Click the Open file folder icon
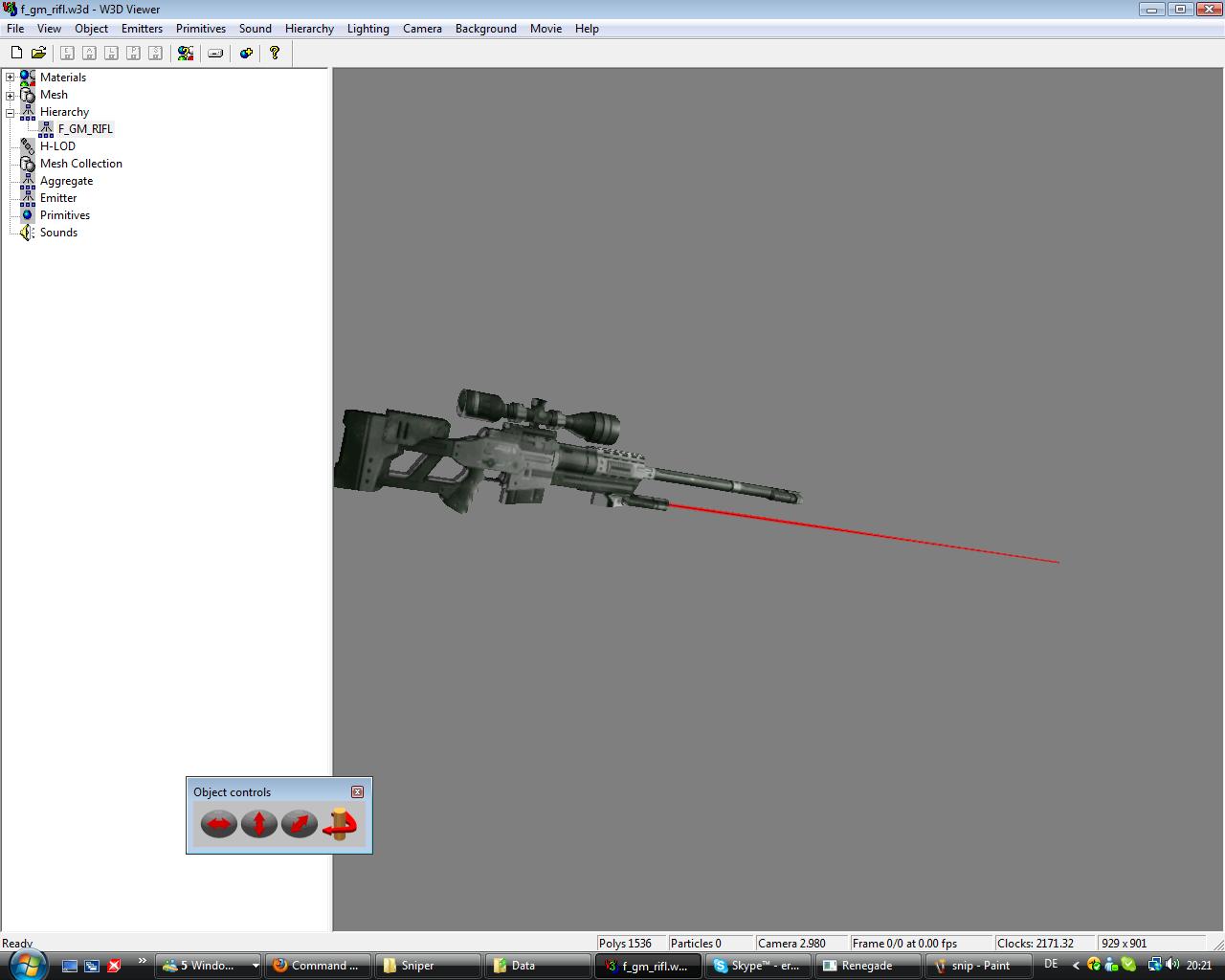Viewport: 1225px width, 980px height. [x=38, y=53]
